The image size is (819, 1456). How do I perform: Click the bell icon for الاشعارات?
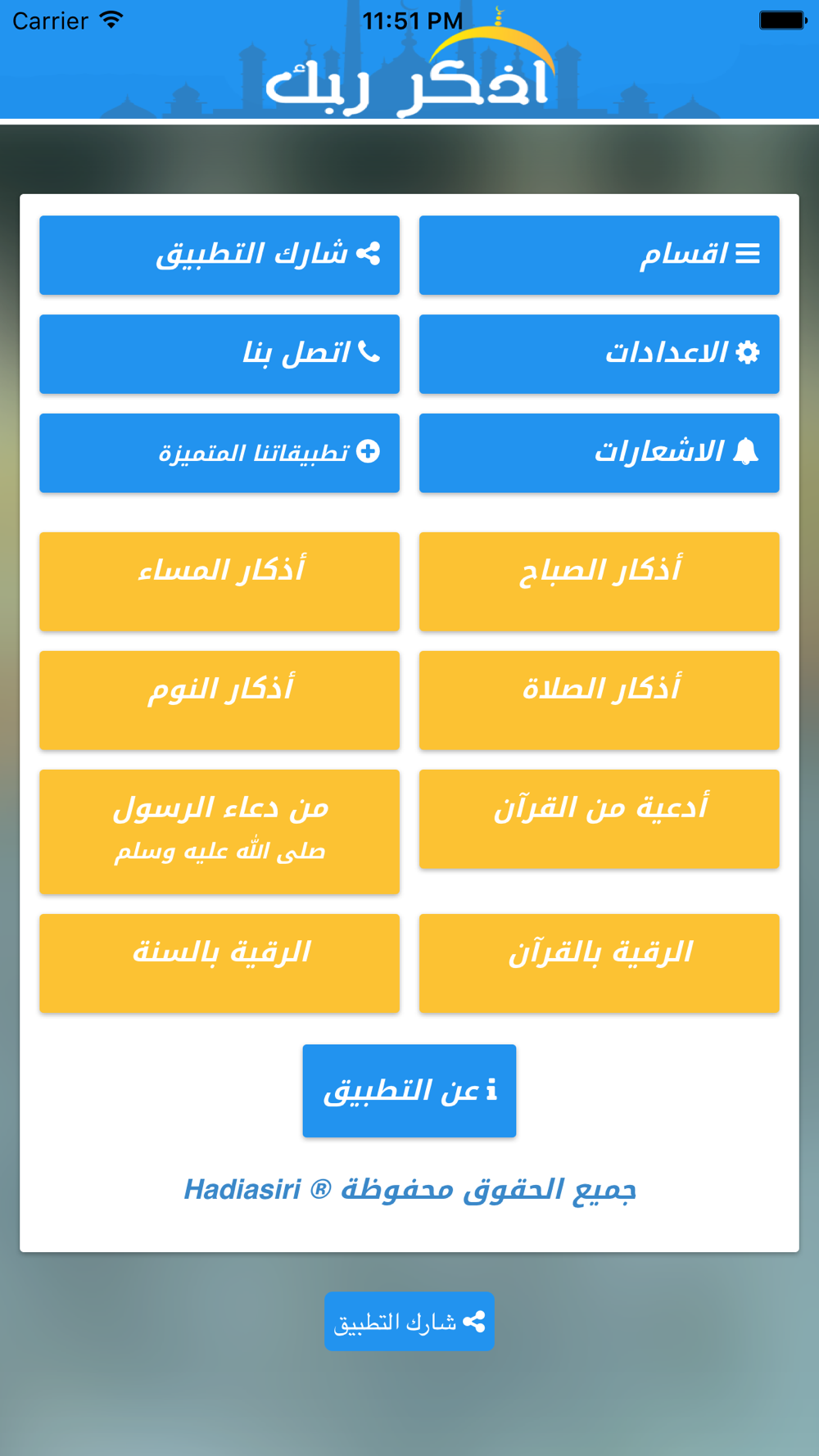pyautogui.click(x=745, y=451)
